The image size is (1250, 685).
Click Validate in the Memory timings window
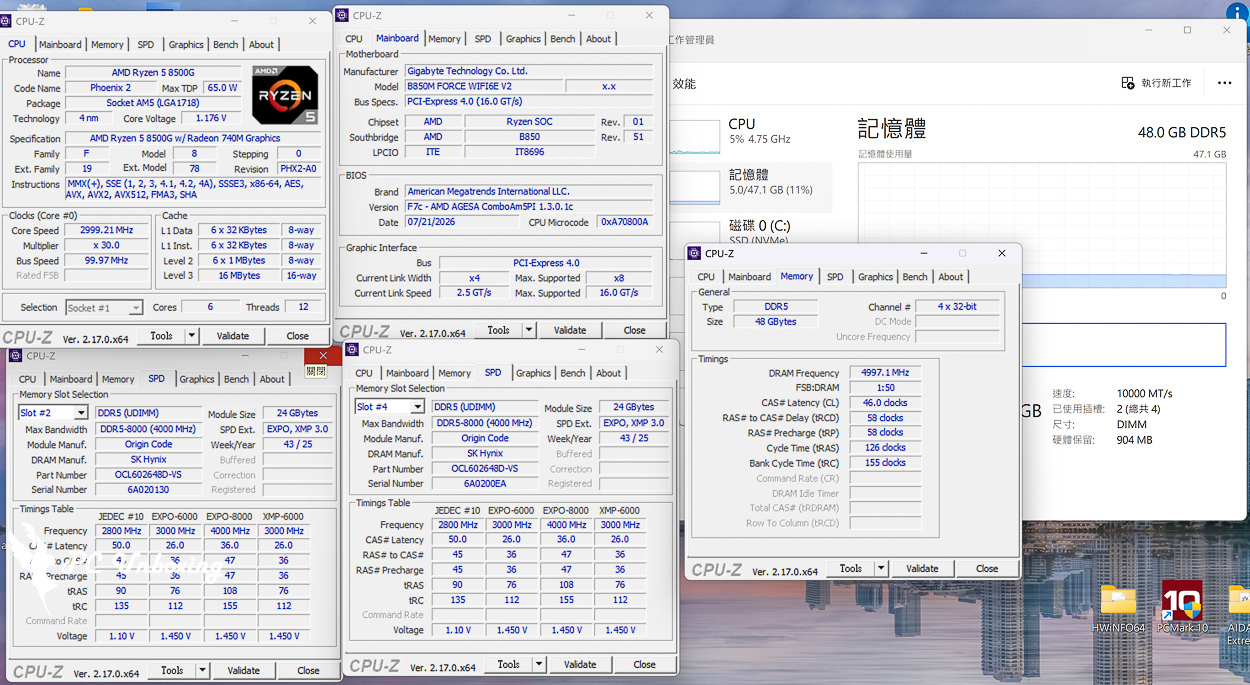[922, 568]
